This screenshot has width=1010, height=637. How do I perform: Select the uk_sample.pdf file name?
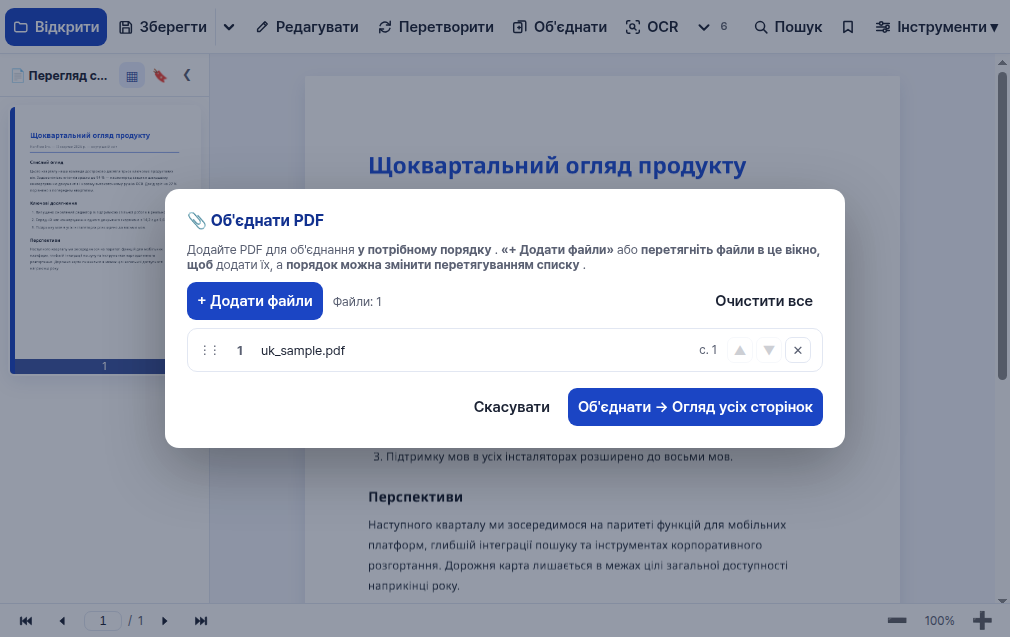tap(303, 350)
